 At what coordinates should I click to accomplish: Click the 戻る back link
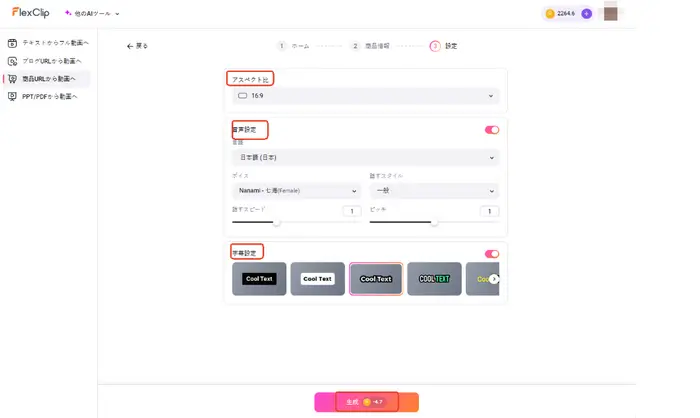pyautogui.click(x=137, y=46)
